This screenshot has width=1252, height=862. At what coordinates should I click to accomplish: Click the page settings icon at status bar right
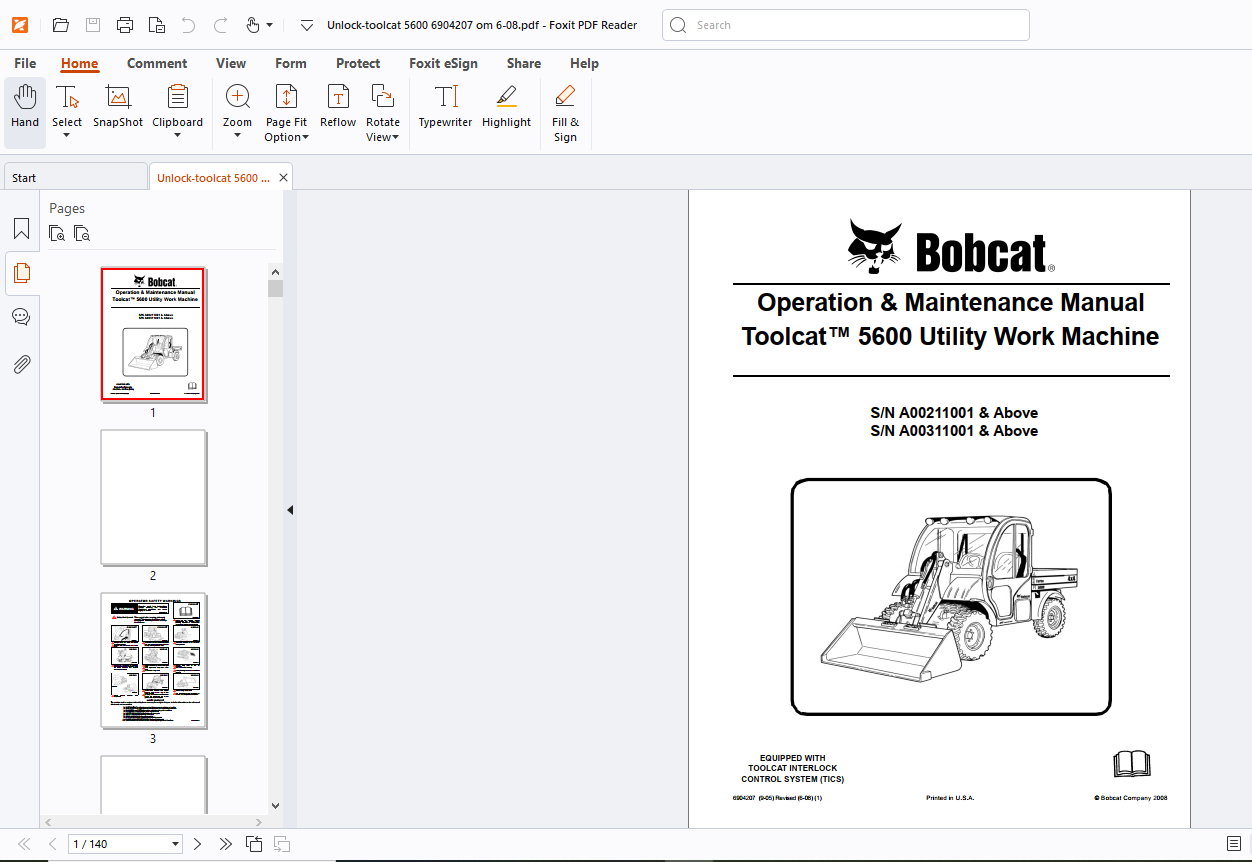[x=1234, y=844]
